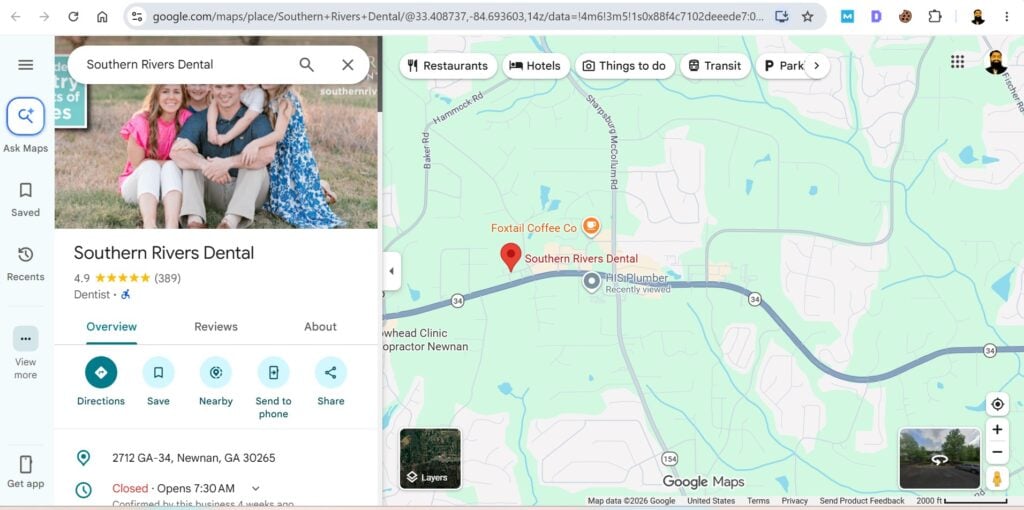The width and height of the screenshot is (1024, 510).
Task: Open Google account avatar in Maps
Action: 996,62
